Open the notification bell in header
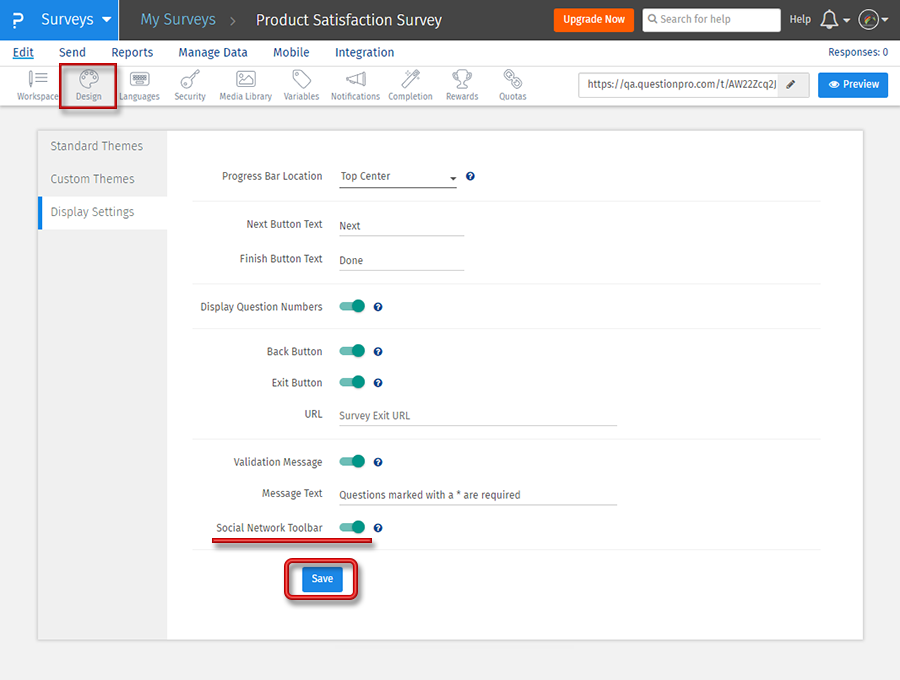The width and height of the screenshot is (900, 680). [829, 20]
